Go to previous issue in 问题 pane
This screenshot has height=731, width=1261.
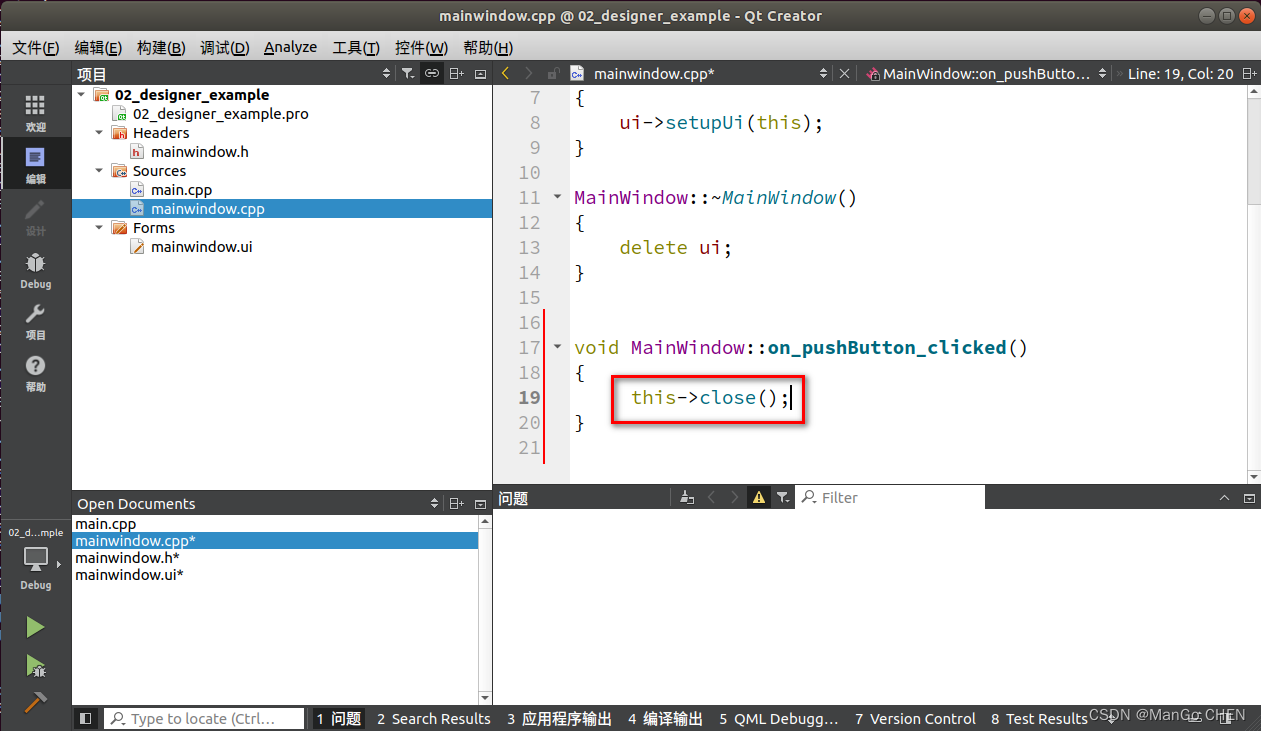coord(711,497)
